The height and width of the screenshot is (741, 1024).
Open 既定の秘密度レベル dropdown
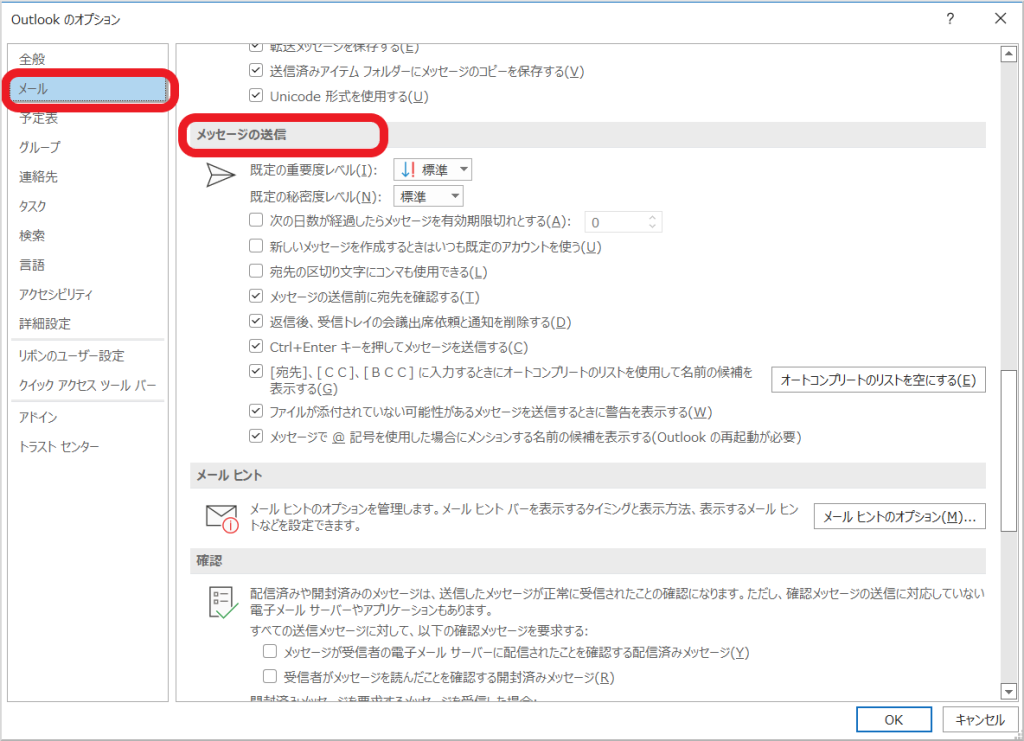[x=428, y=196]
